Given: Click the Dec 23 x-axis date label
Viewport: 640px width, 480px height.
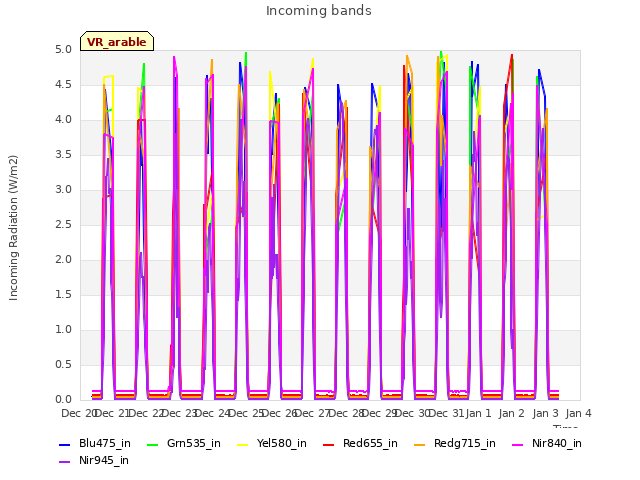Looking at the screenshot, I should pos(180,414).
